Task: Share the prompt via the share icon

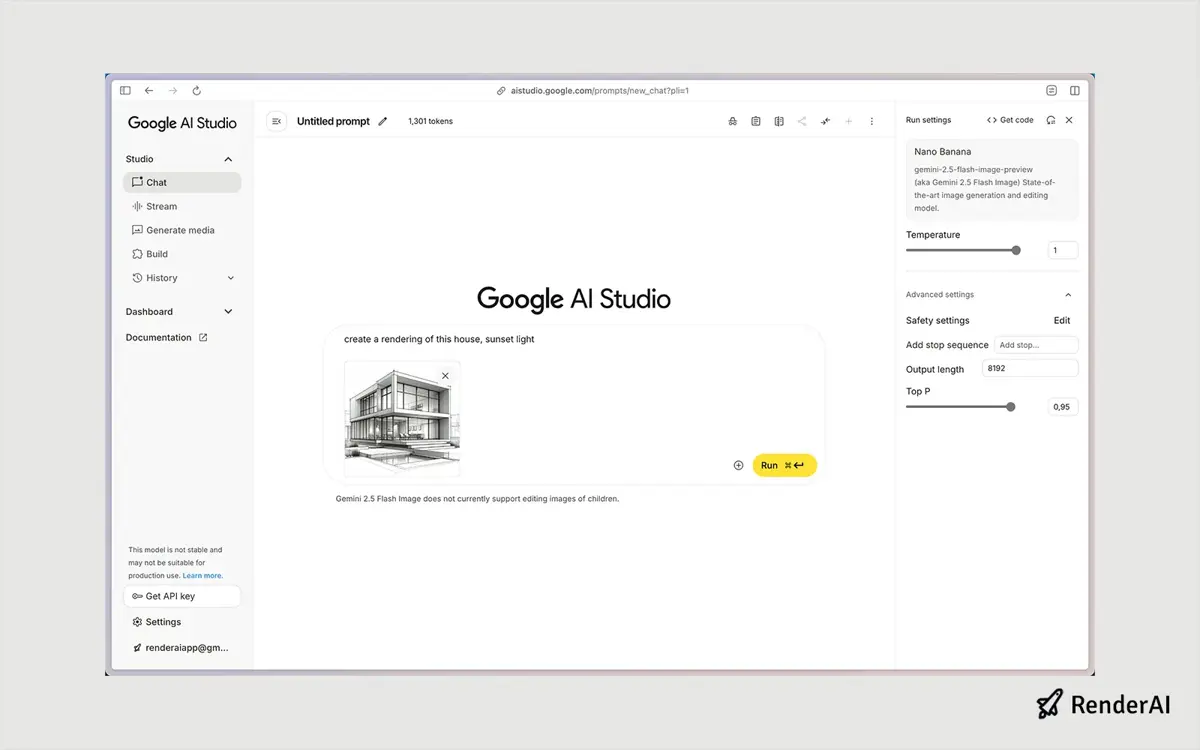Action: pos(801,120)
